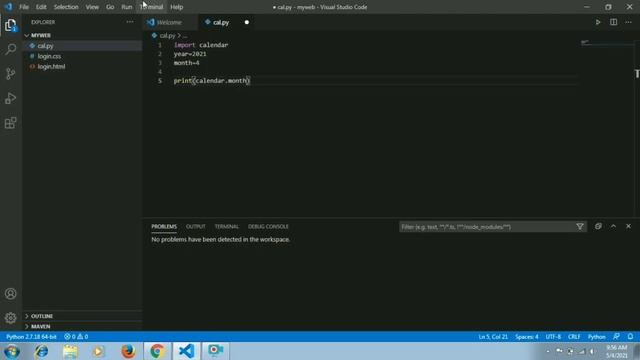
Task: Click Ln 5, Col 21 cursor position
Action: (x=493, y=337)
